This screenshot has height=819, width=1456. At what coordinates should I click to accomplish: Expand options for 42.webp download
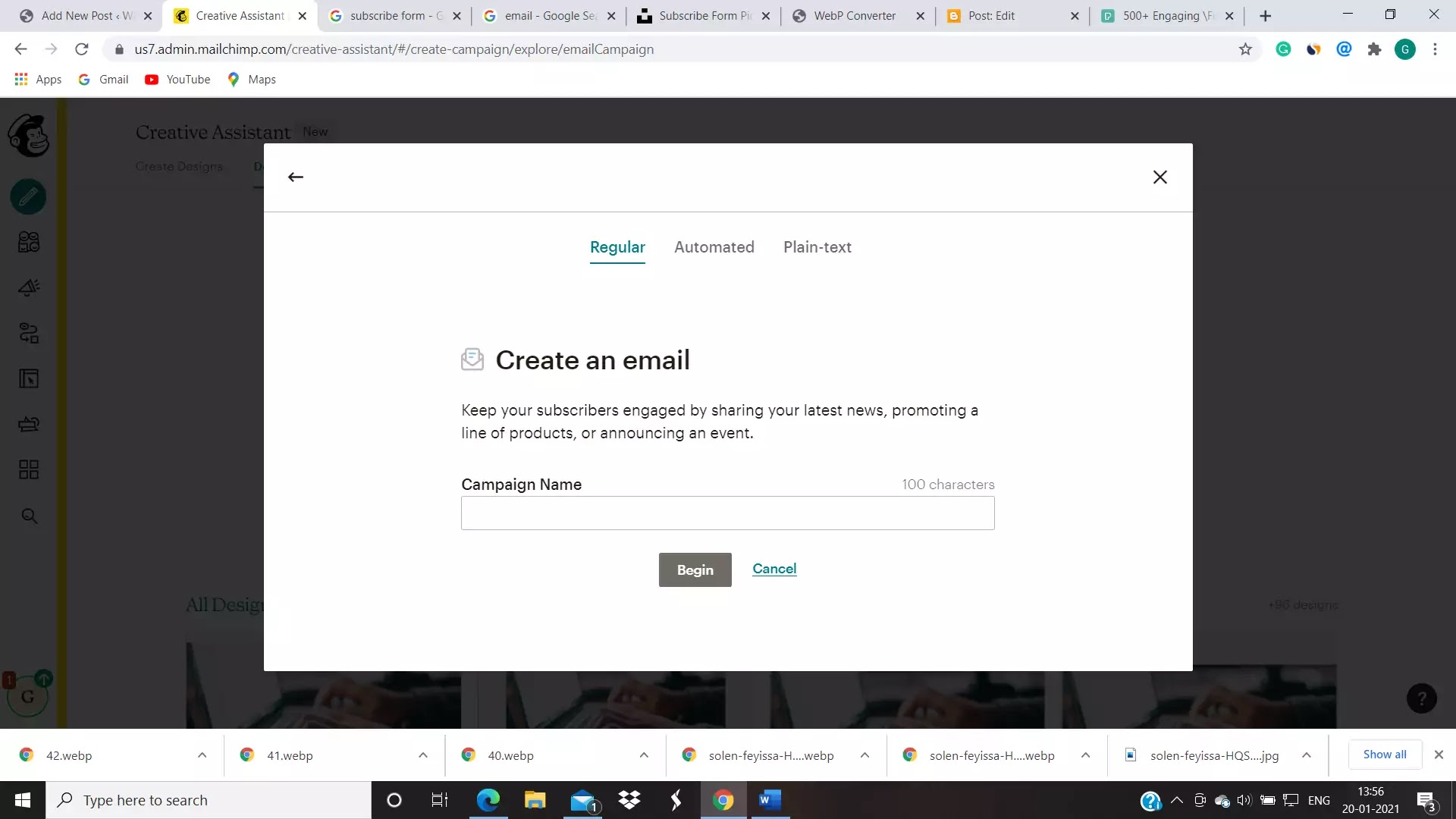tap(202, 755)
